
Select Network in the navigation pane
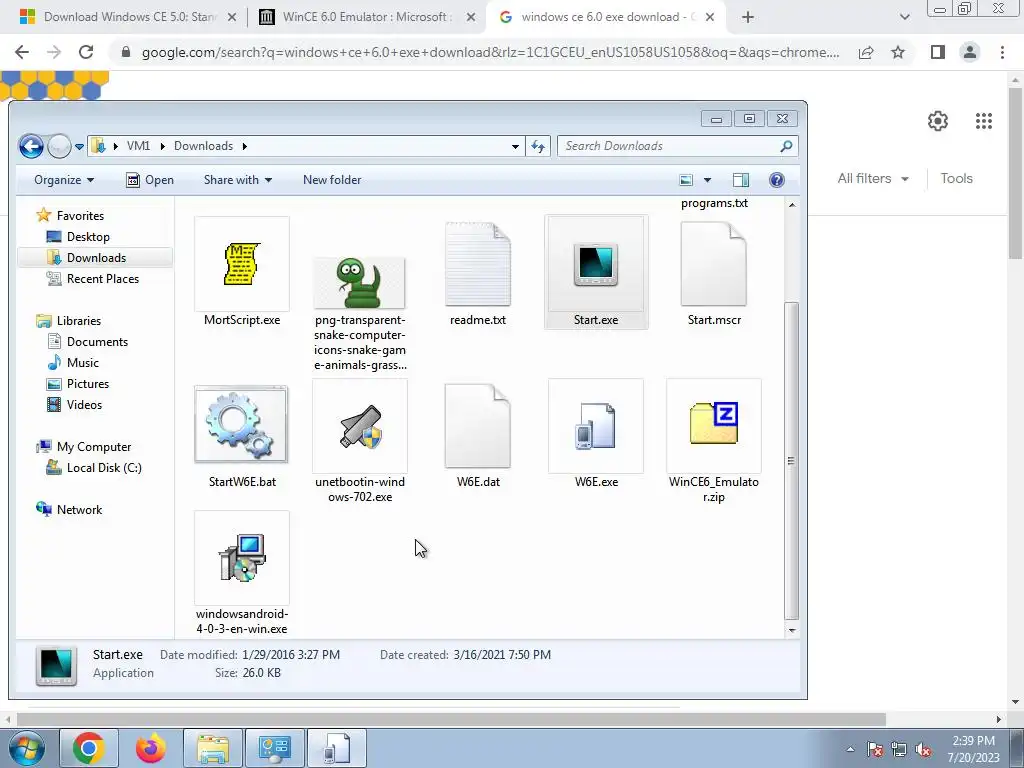79,509
